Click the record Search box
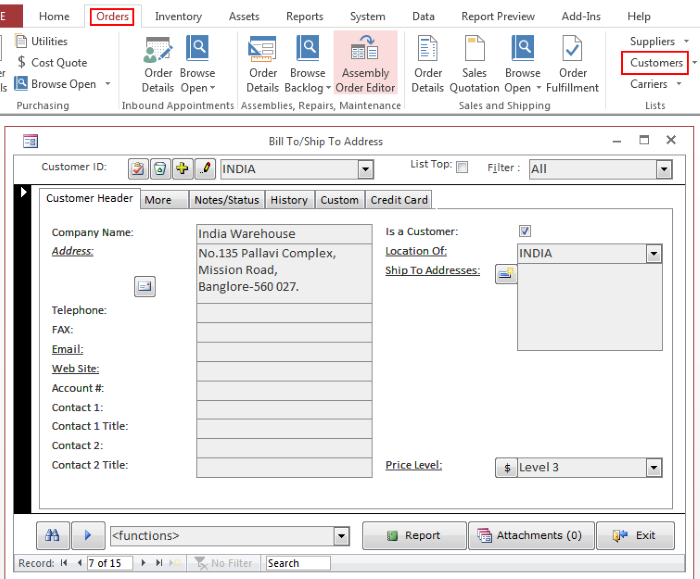 click(298, 563)
